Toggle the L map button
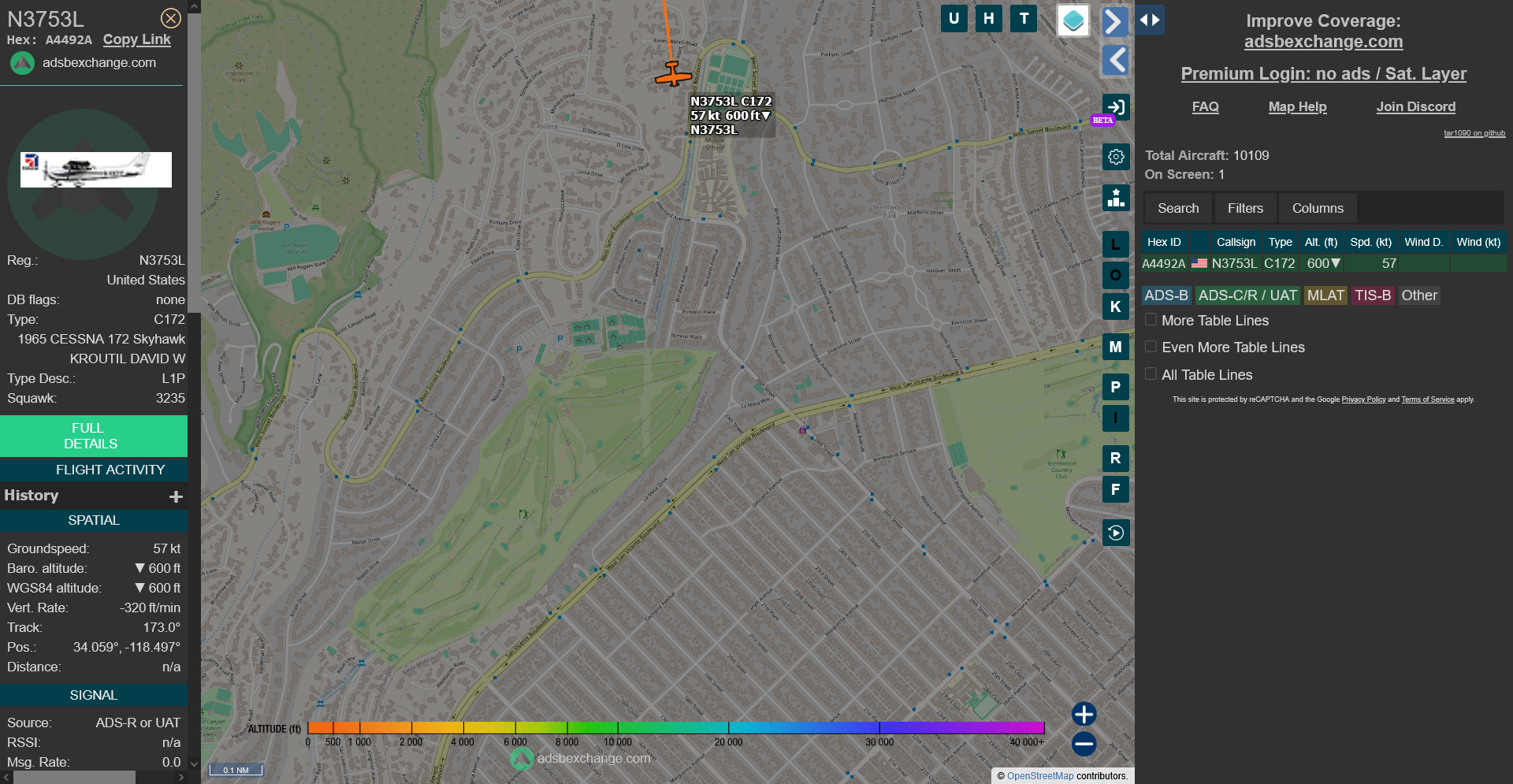 (1115, 244)
